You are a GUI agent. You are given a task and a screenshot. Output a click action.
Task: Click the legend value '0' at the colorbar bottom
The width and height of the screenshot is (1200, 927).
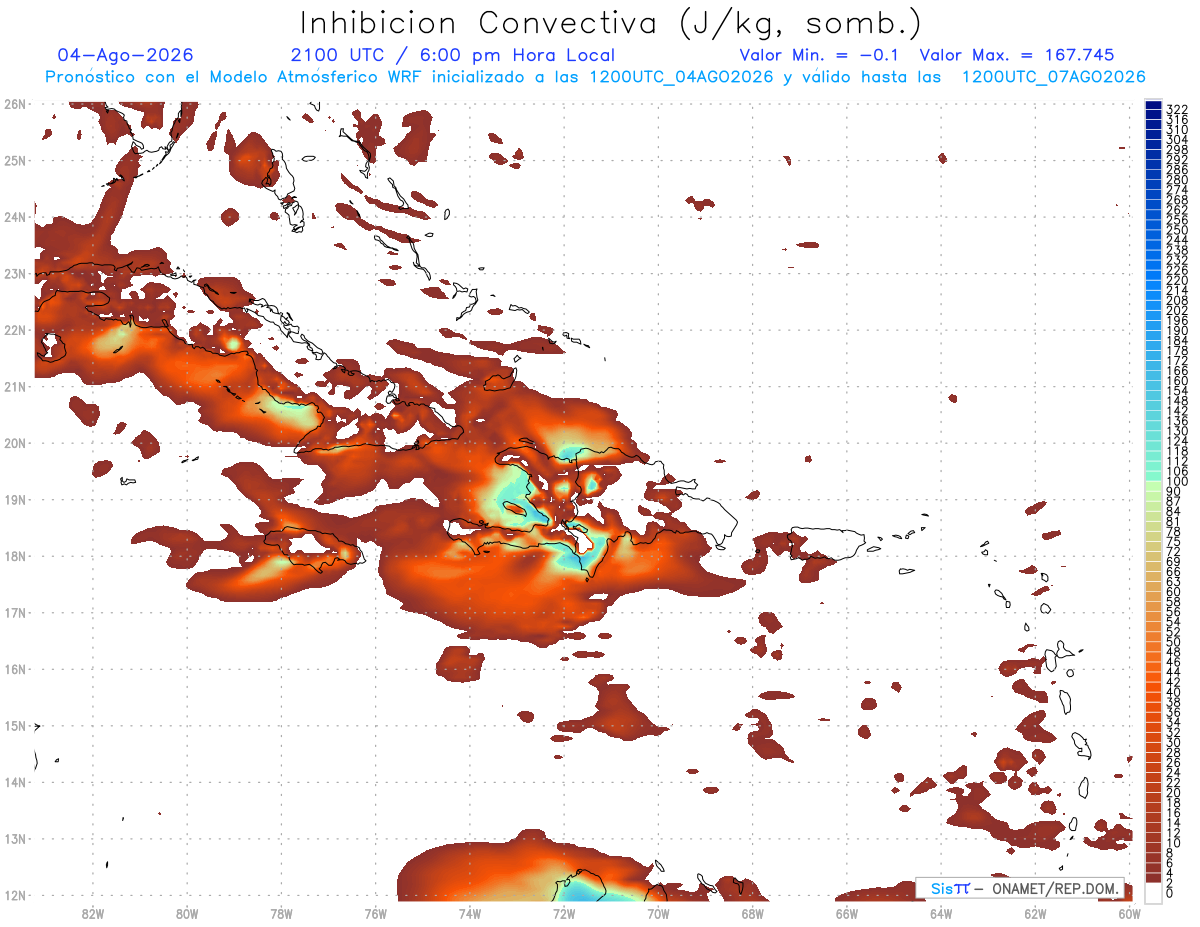[1170, 892]
